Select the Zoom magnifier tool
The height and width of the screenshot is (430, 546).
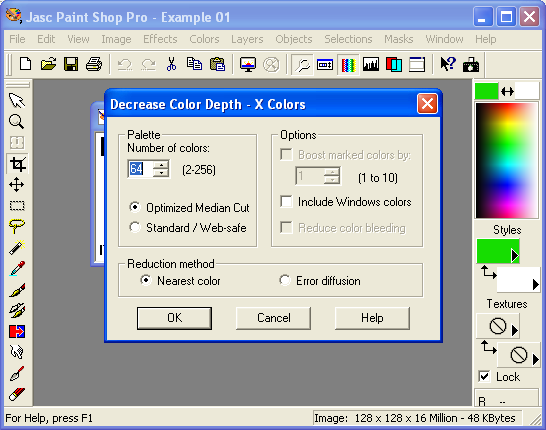17,122
